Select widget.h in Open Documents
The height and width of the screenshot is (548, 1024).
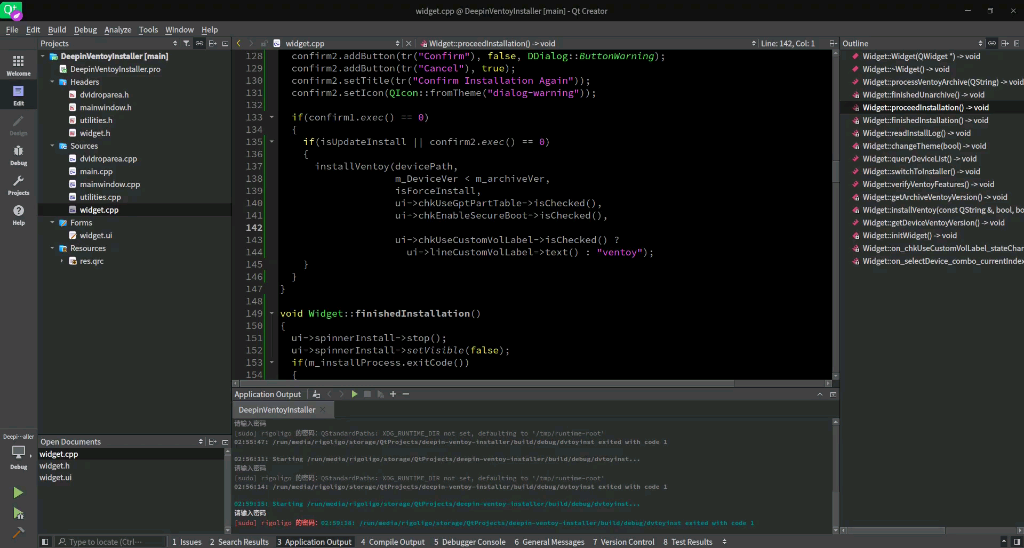54,466
